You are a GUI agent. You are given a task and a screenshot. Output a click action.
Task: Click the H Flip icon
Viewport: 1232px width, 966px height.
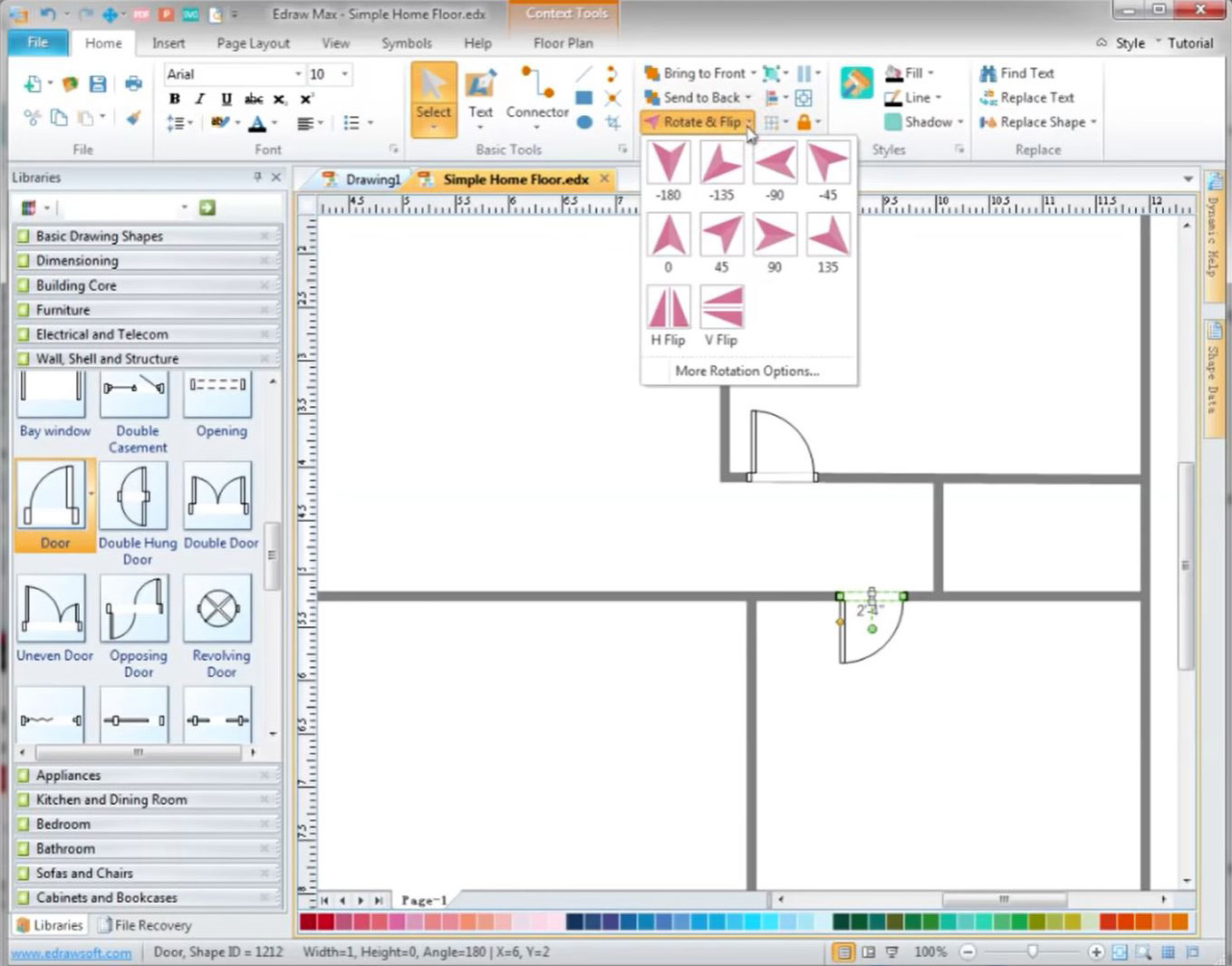[669, 308]
